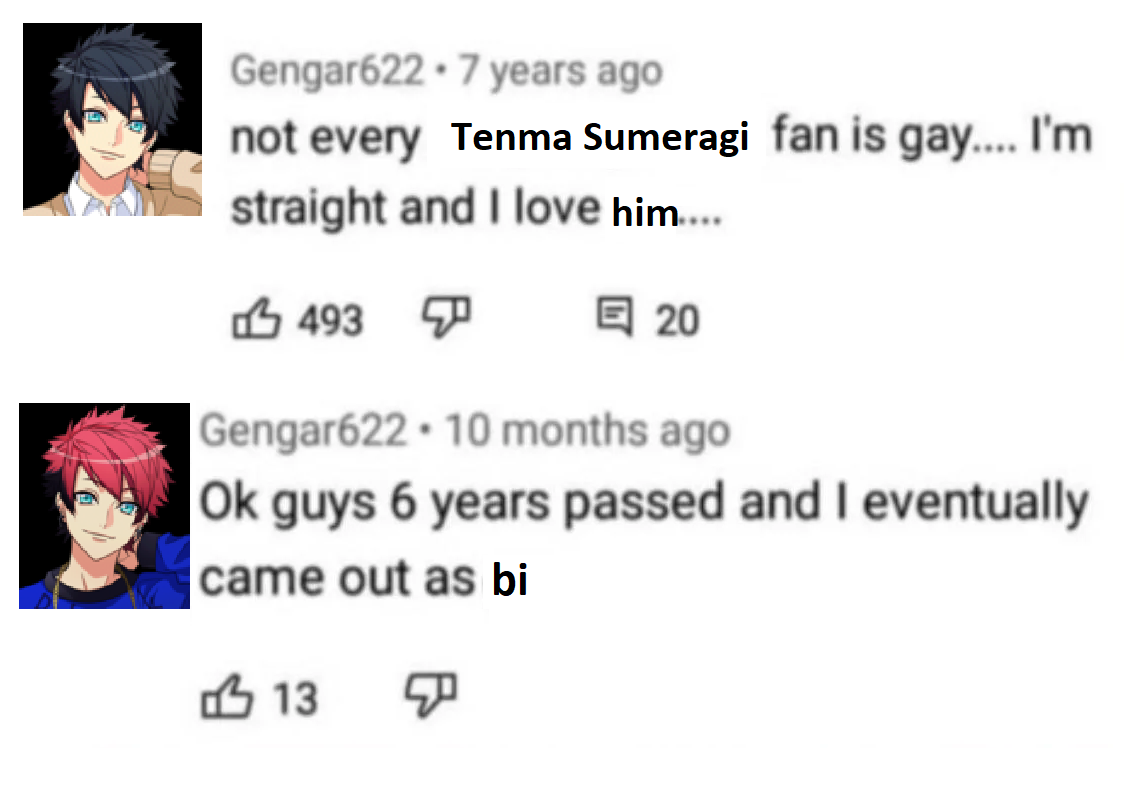1136x786 pixels.
Task: Thumbs down the 10-months-ago comment
Action: pyautogui.click(x=430, y=692)
